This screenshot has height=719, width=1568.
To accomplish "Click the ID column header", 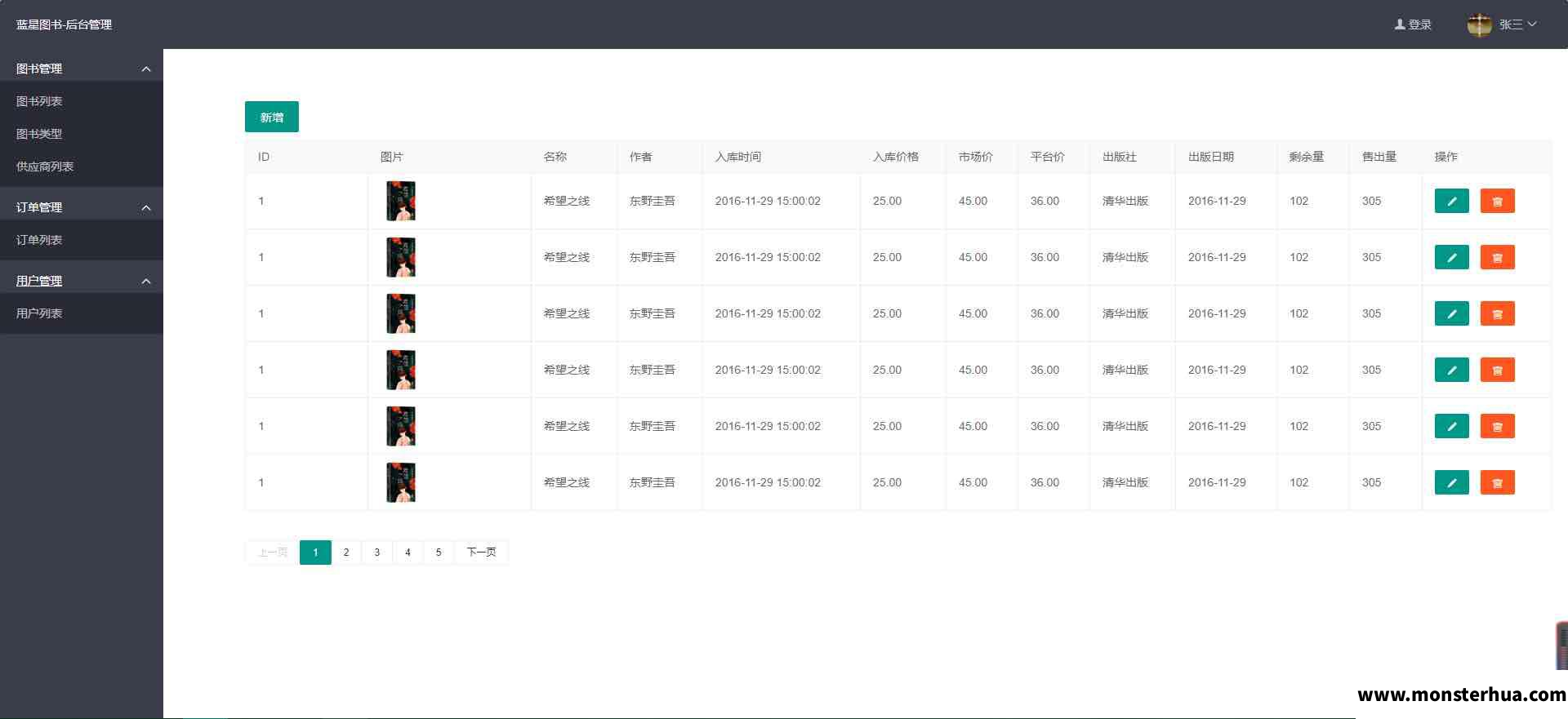I will pos(264,157).
